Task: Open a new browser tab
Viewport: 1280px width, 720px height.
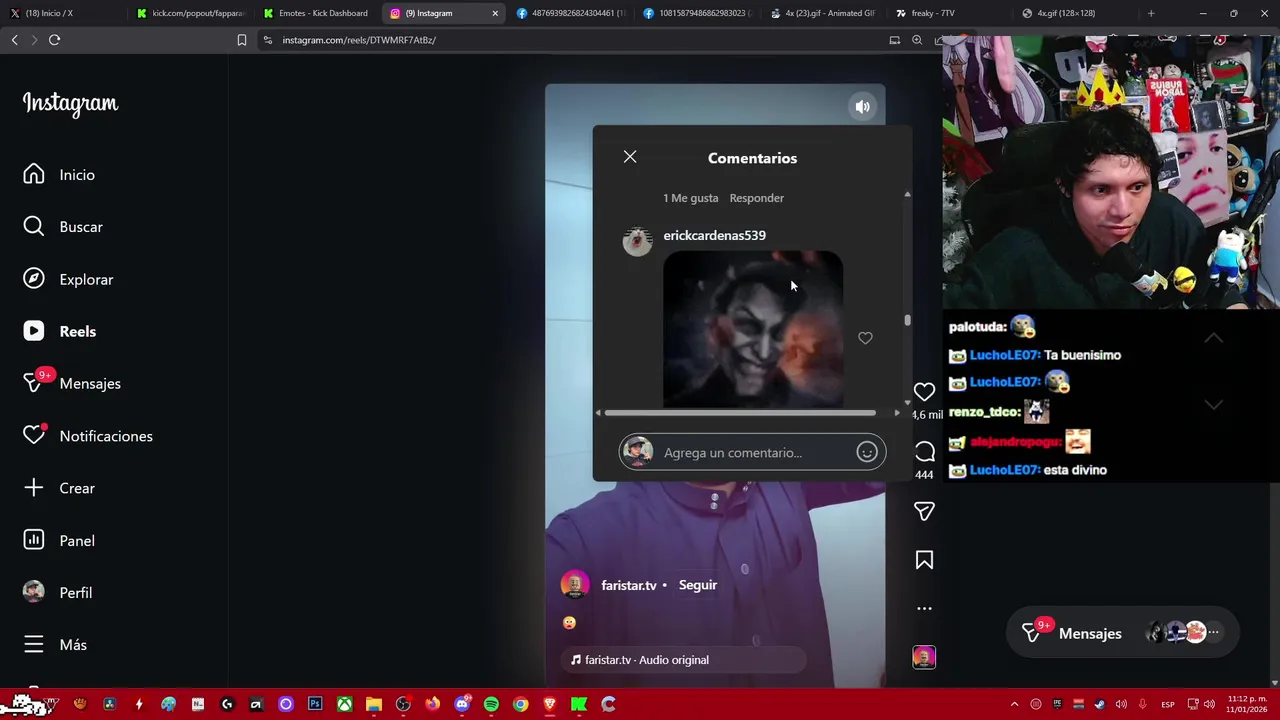Action: (x=1151, y=13)
